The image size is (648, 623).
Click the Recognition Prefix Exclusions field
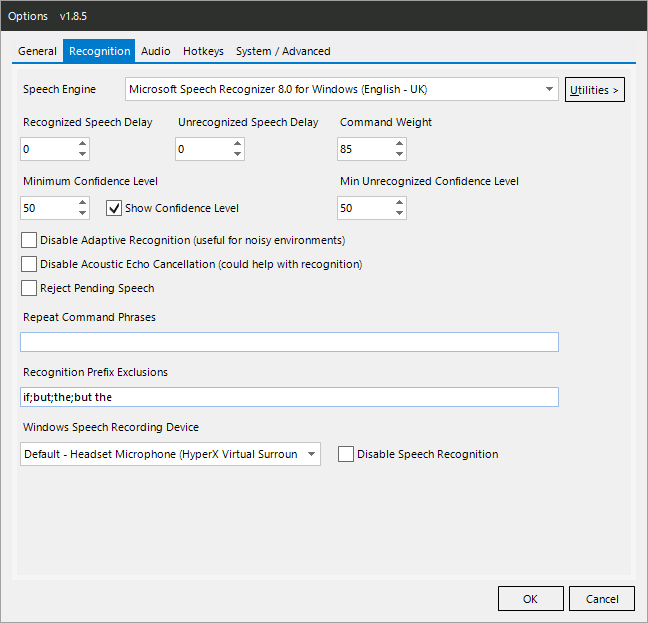[x=289, y=397]
